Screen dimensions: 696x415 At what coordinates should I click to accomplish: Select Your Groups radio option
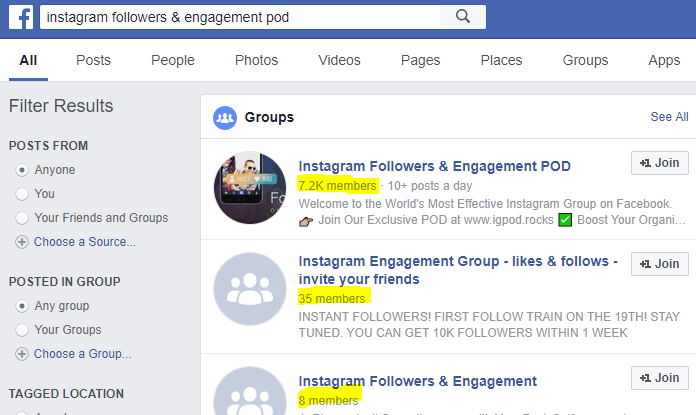(x=22, y=330)
